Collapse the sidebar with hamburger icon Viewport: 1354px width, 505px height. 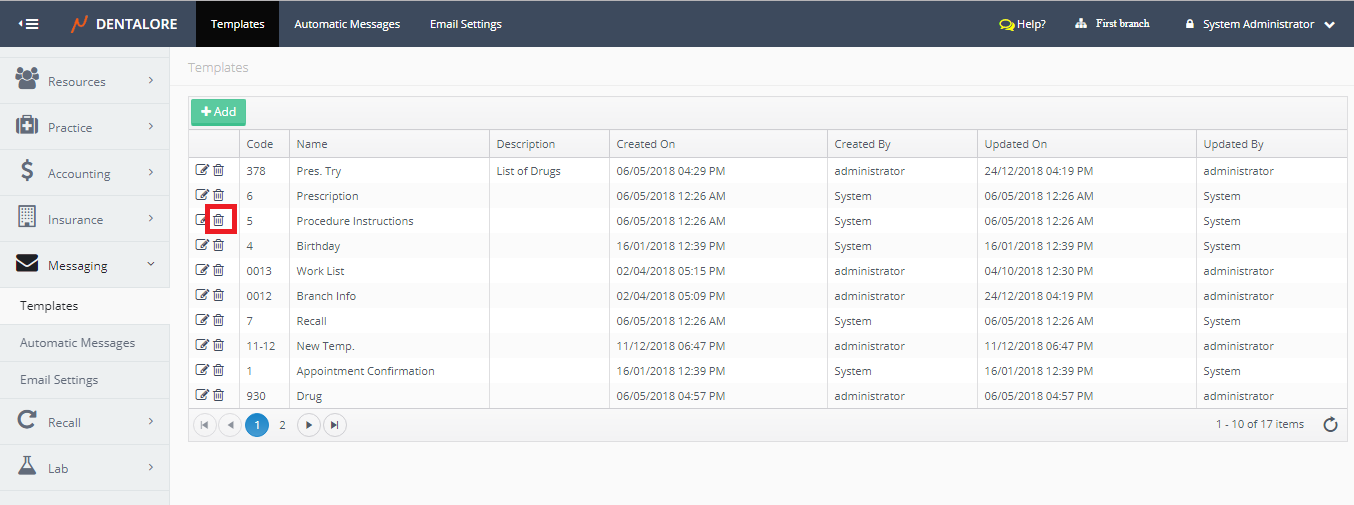coord(28,24)
